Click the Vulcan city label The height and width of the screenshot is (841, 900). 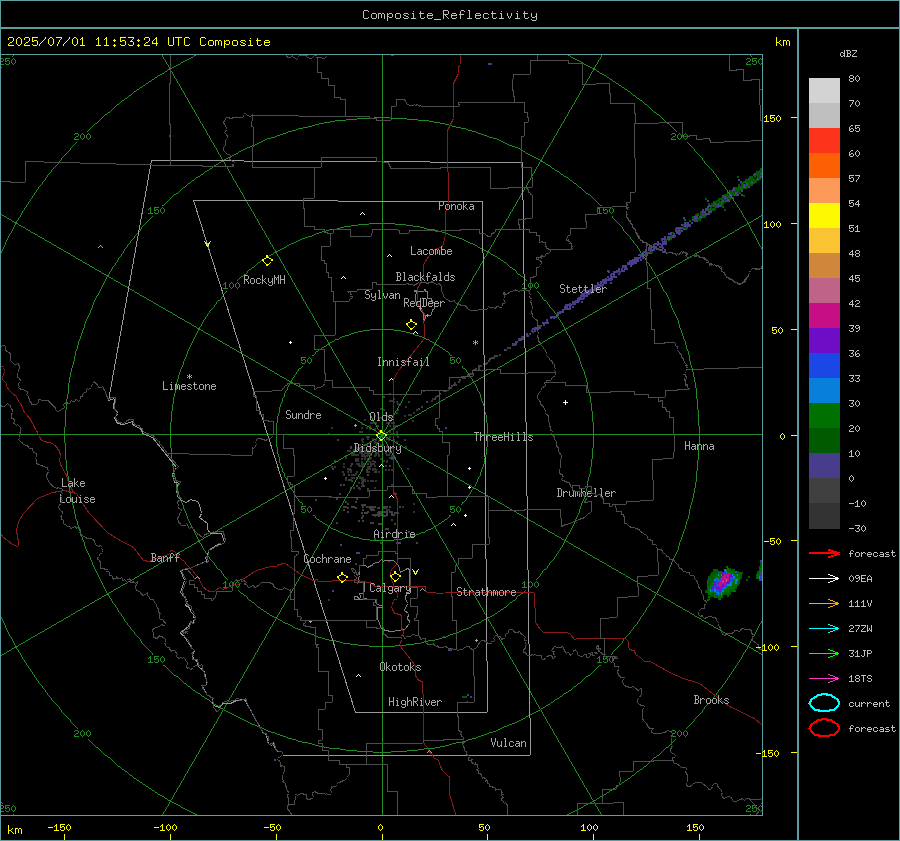tap(509, 743)
